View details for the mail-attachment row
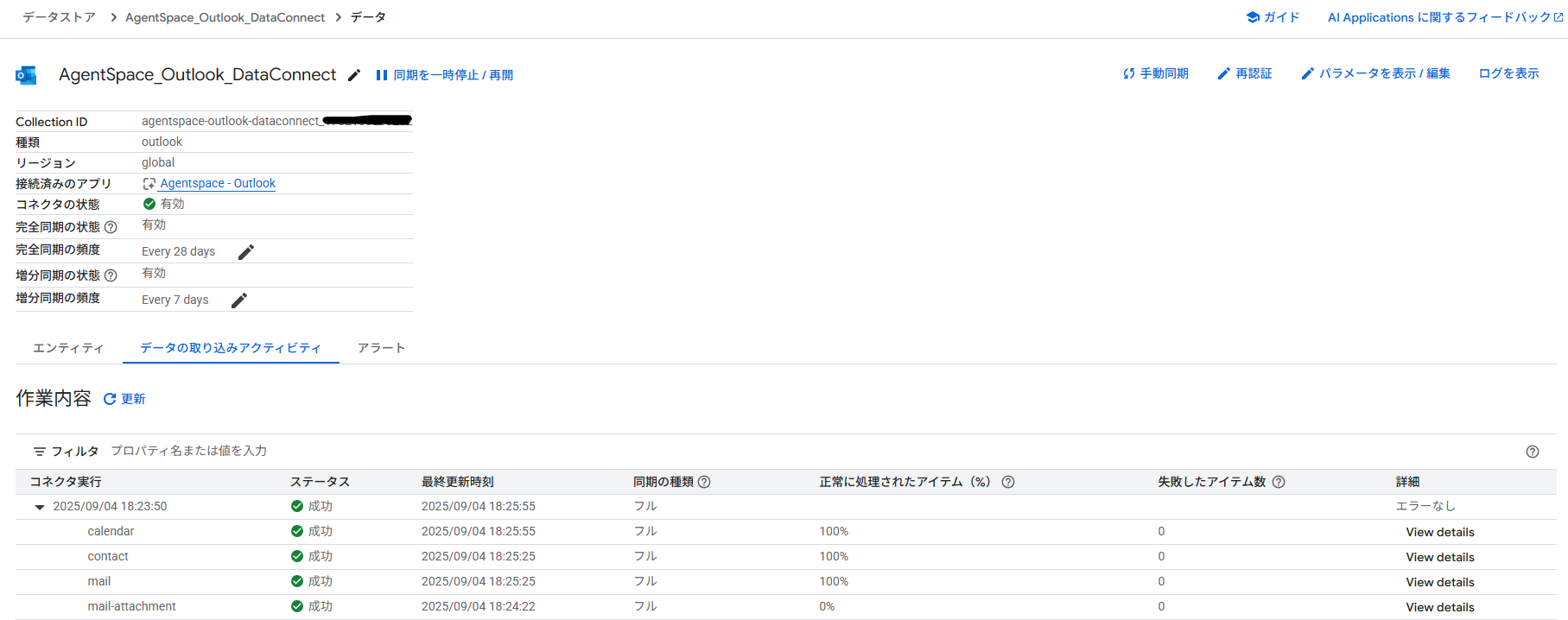The width and height of the screenshot is (1568, 620). [x=1439, y=607]
